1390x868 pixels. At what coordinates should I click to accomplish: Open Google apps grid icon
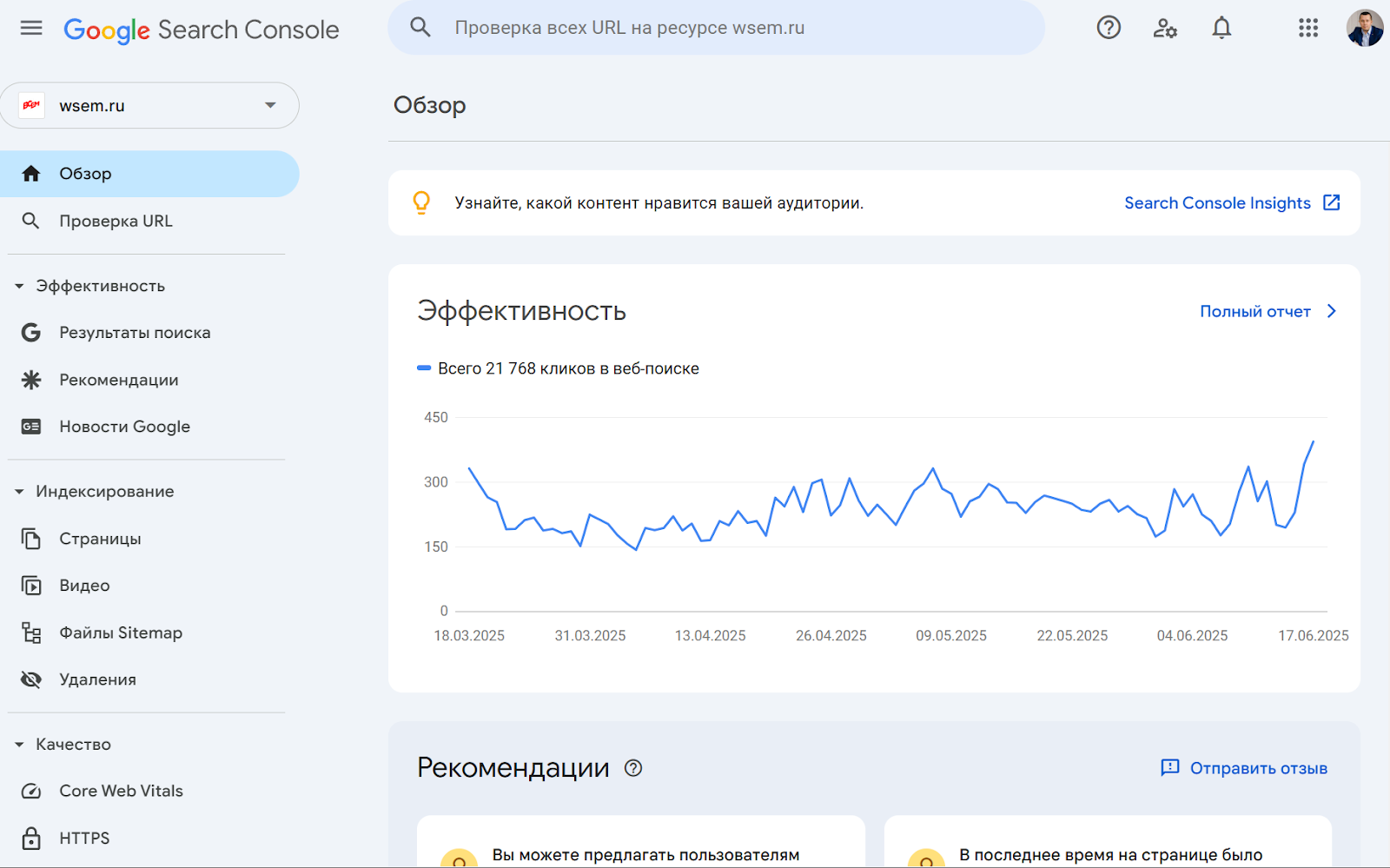point(1308,28)
